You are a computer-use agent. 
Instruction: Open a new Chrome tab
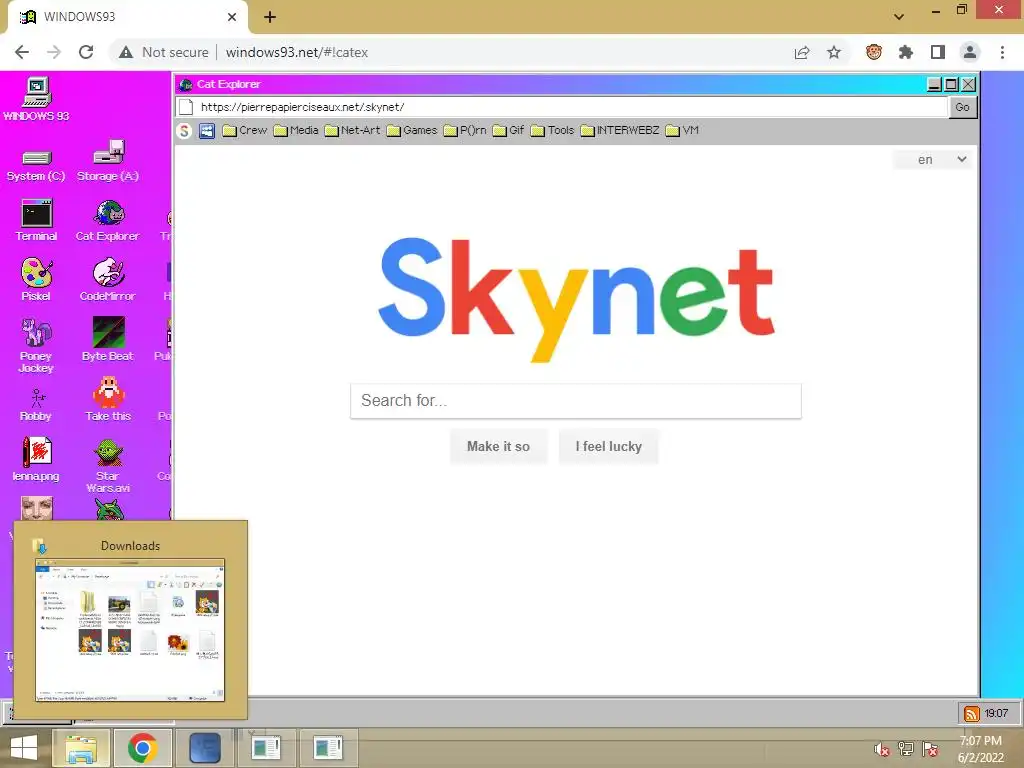pos(270,17)
